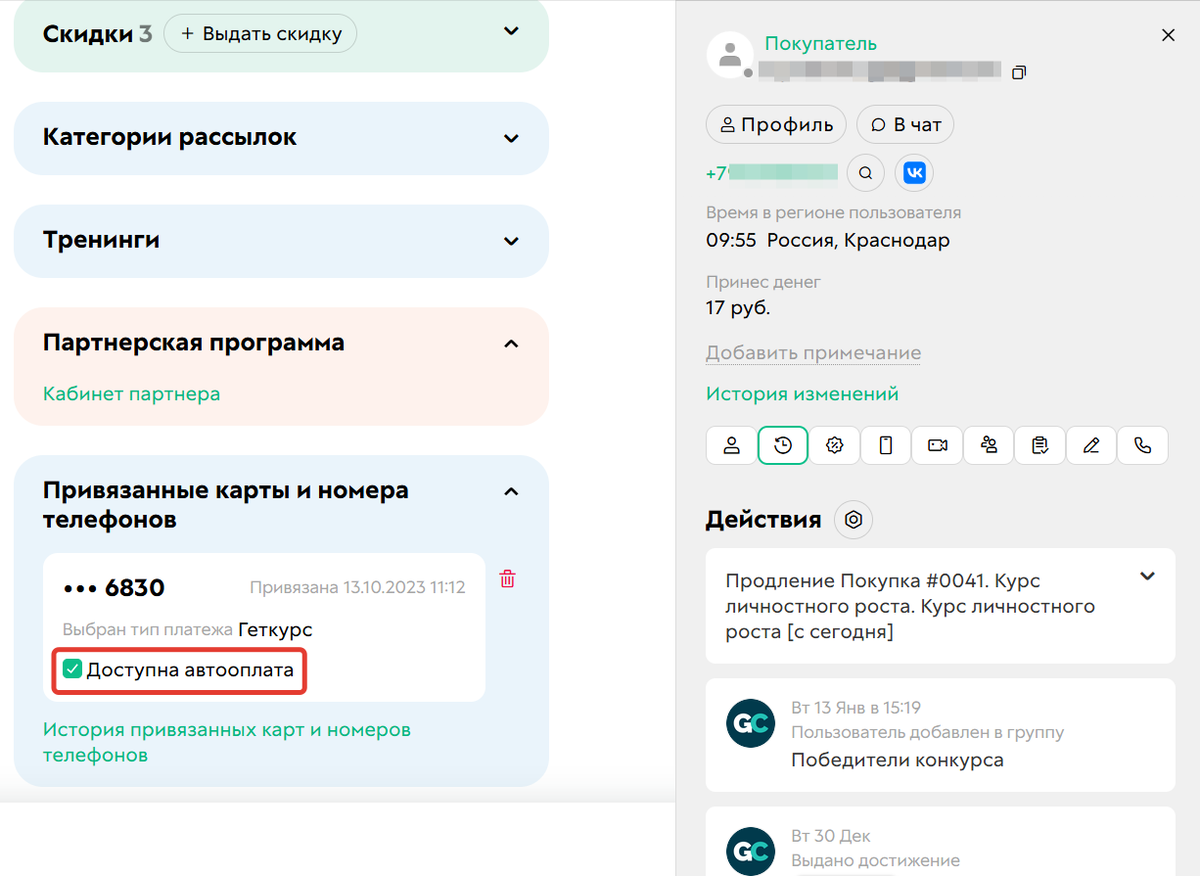
Task: Click the magnifier icon next to phone number
Action: 865,172
